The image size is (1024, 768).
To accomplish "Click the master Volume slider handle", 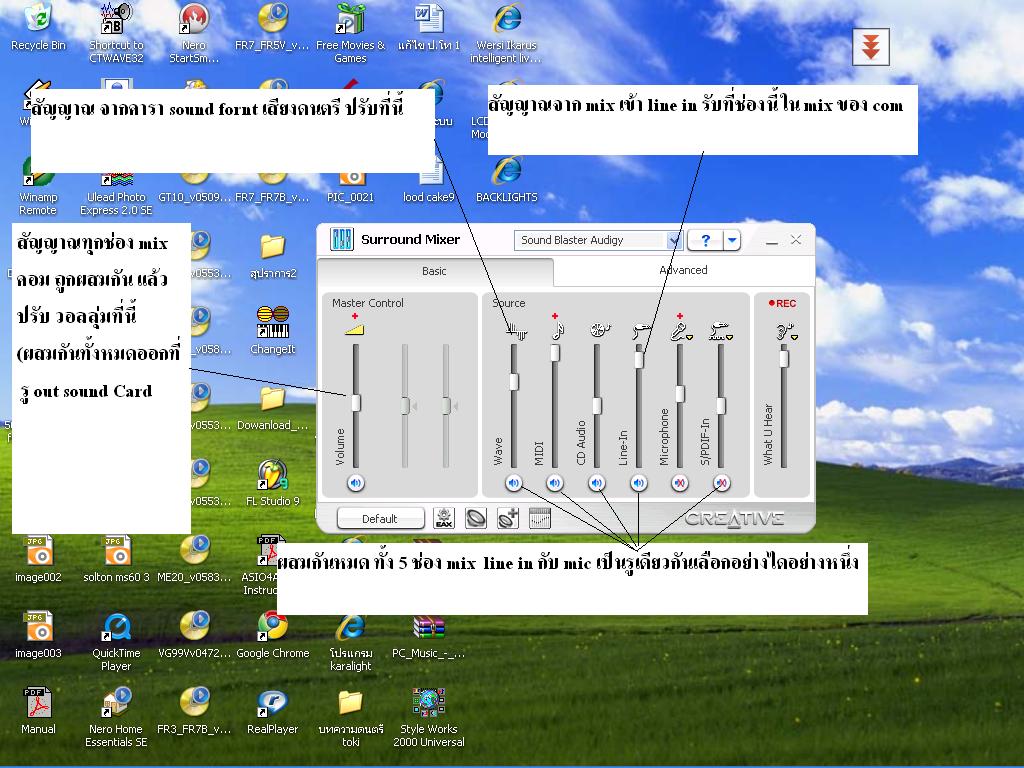I will pyautogui.click(x=356, y=402).
